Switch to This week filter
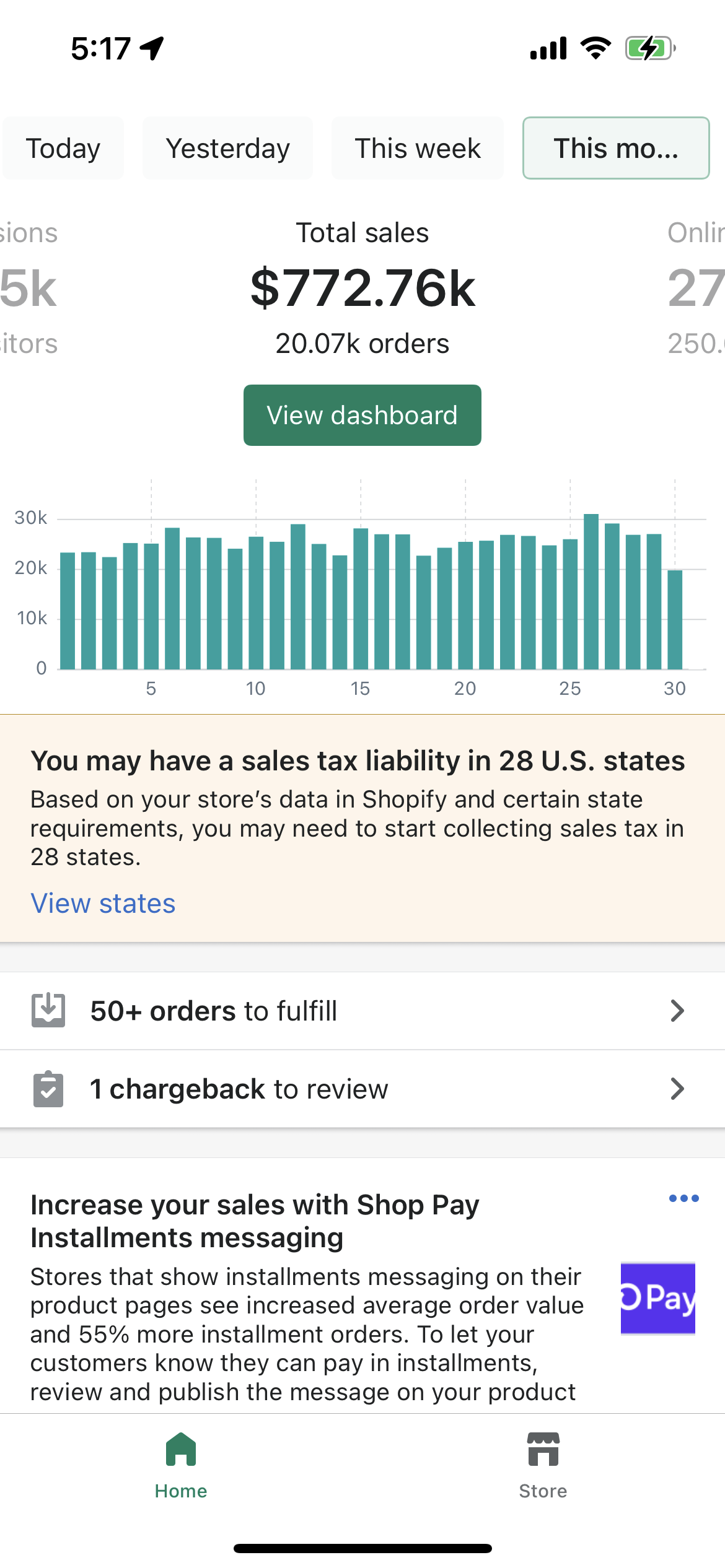The width and height of the screenshot is (725, 1568). 417,148
